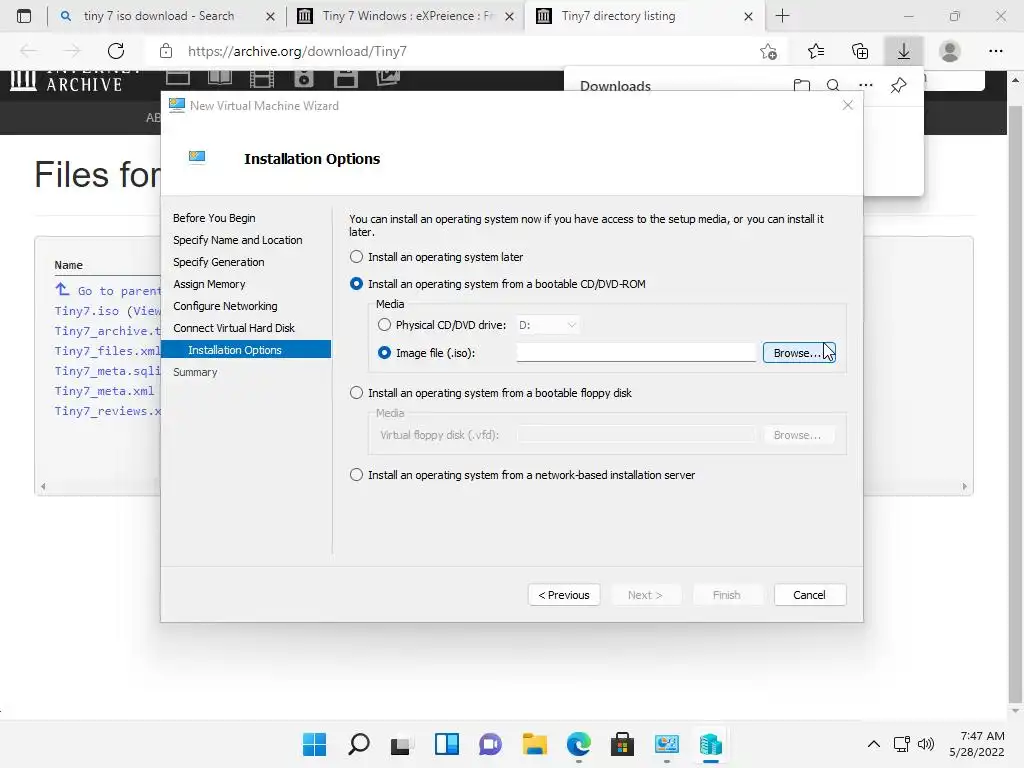Click browser refresh button

click(116, 51)
